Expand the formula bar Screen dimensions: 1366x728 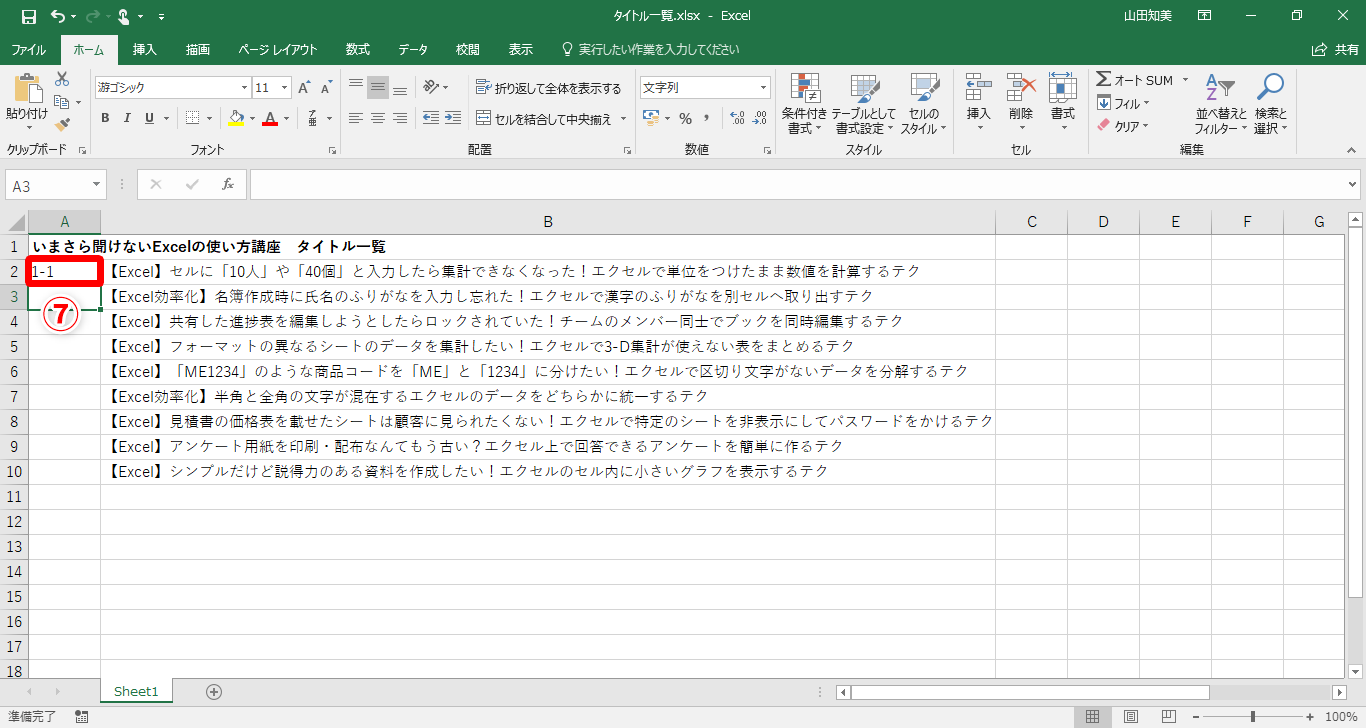(1353, 185)
